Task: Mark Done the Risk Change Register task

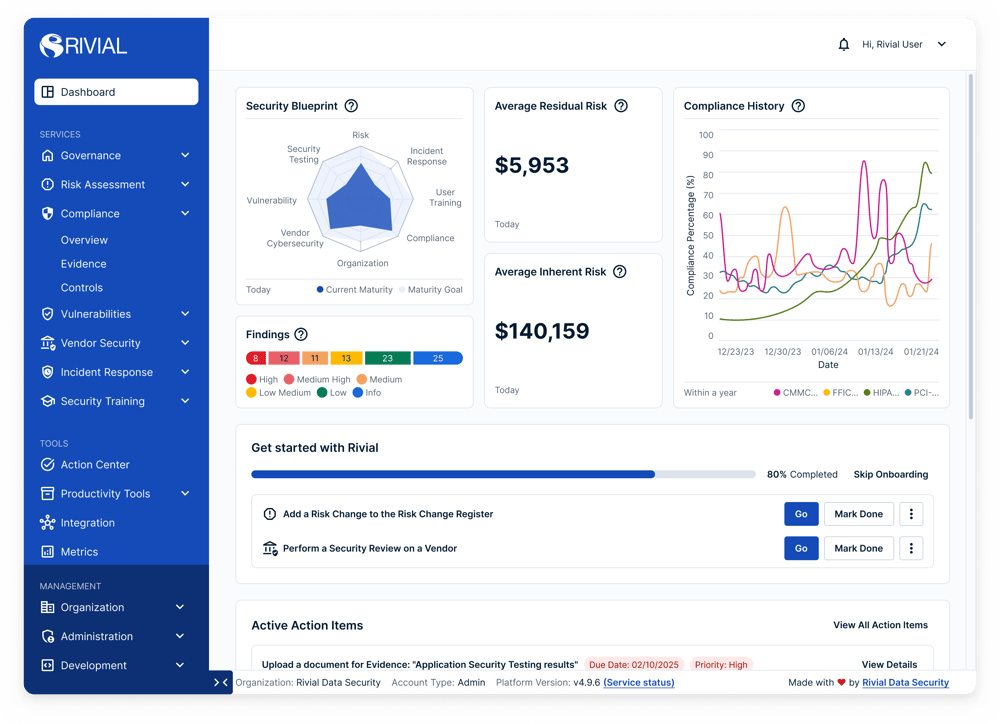Action: (x=858, y=514)
